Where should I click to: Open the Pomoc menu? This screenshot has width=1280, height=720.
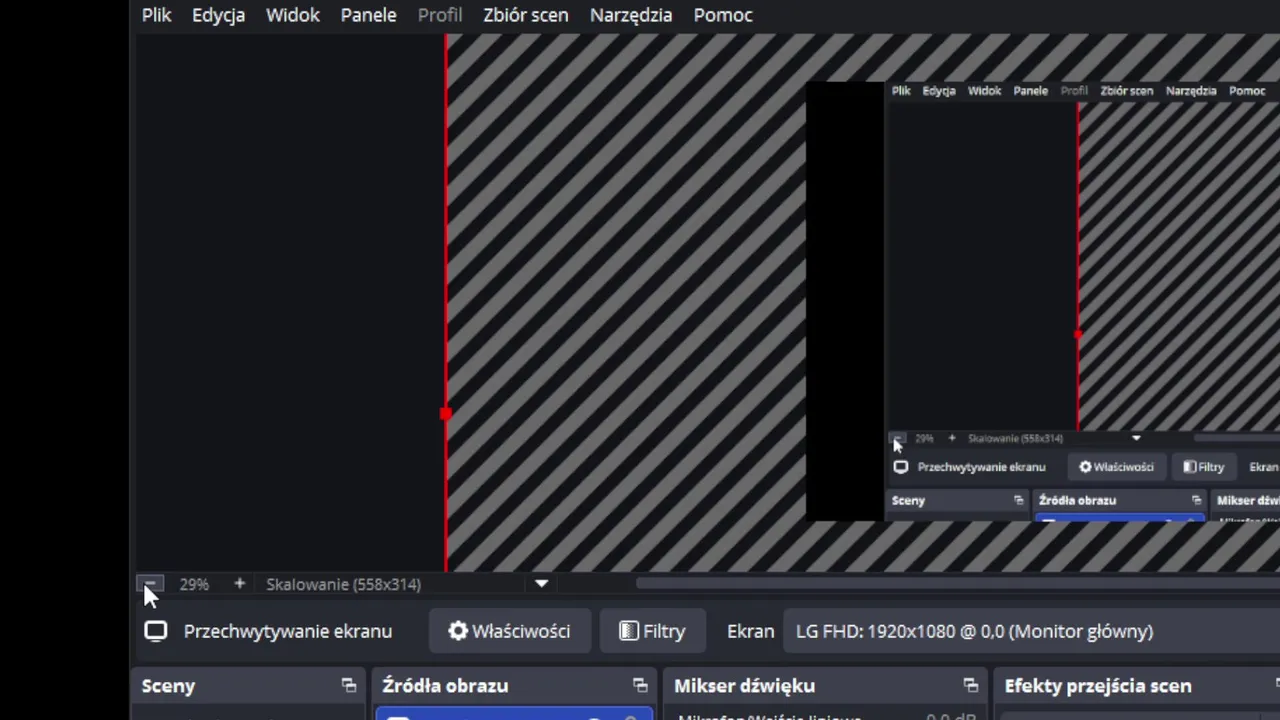pyautogui.click(x=723, y=15)
